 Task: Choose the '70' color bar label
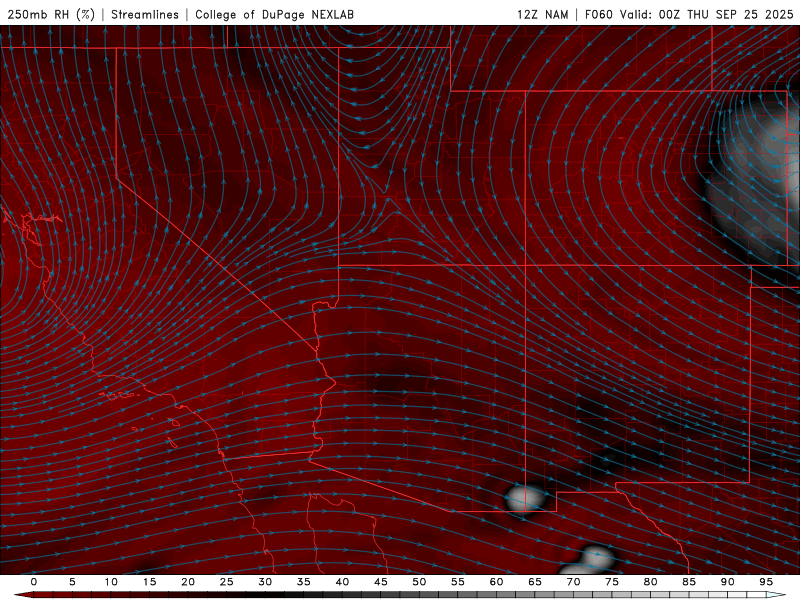click(x=573, y=582)
